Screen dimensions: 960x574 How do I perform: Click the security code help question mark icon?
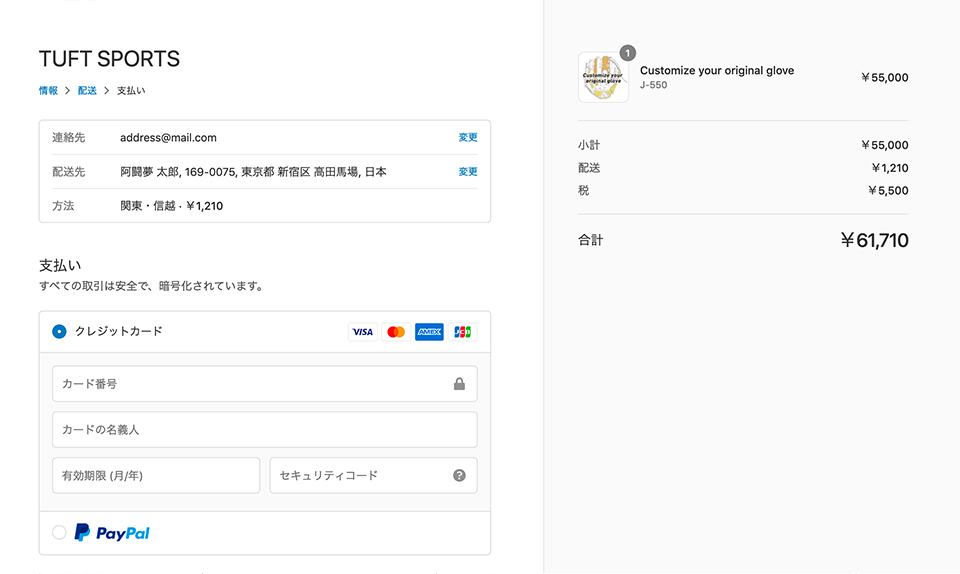[459, 475]
